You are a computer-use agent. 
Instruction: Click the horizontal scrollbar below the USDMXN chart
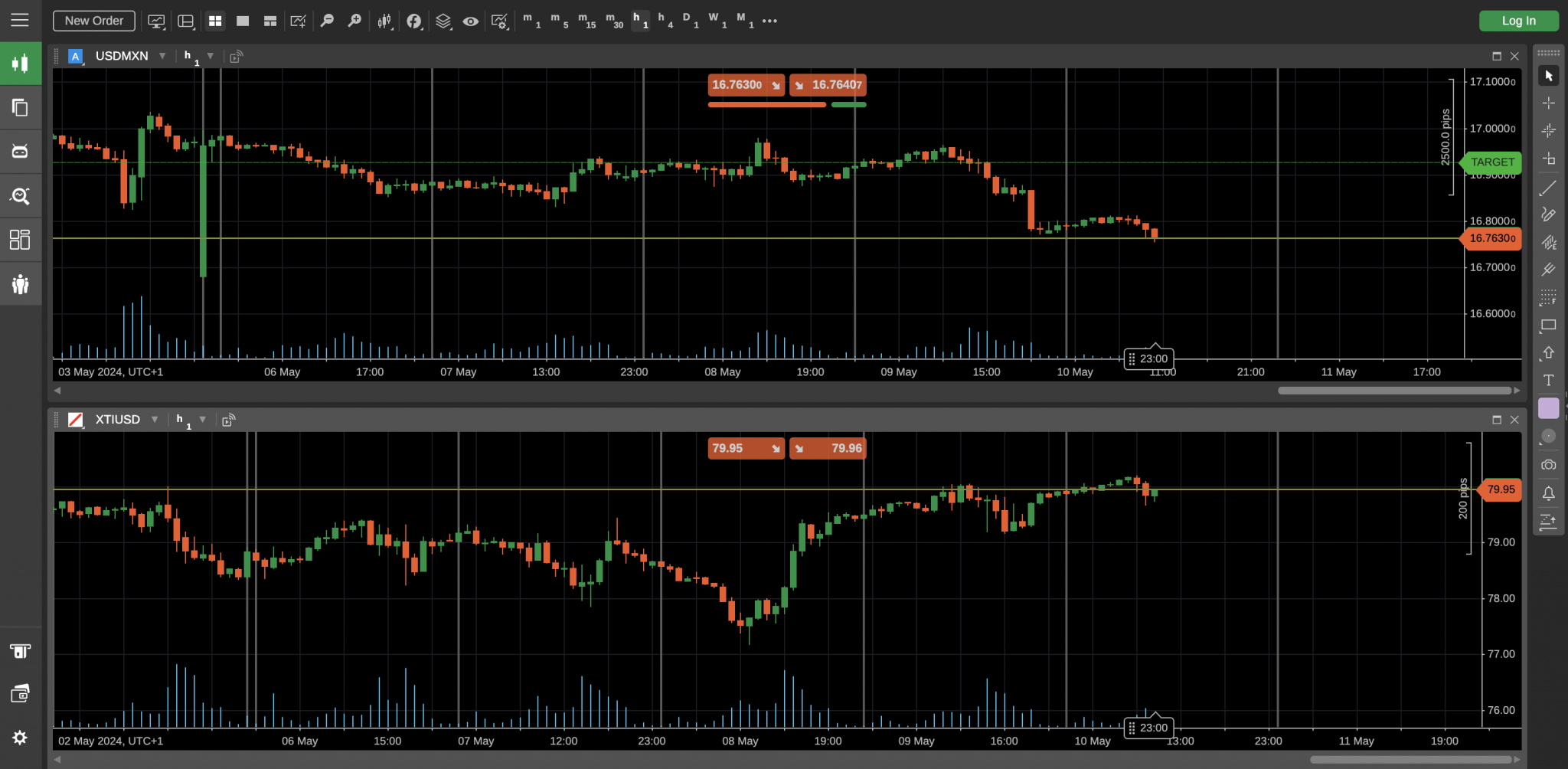[1397, 390]
